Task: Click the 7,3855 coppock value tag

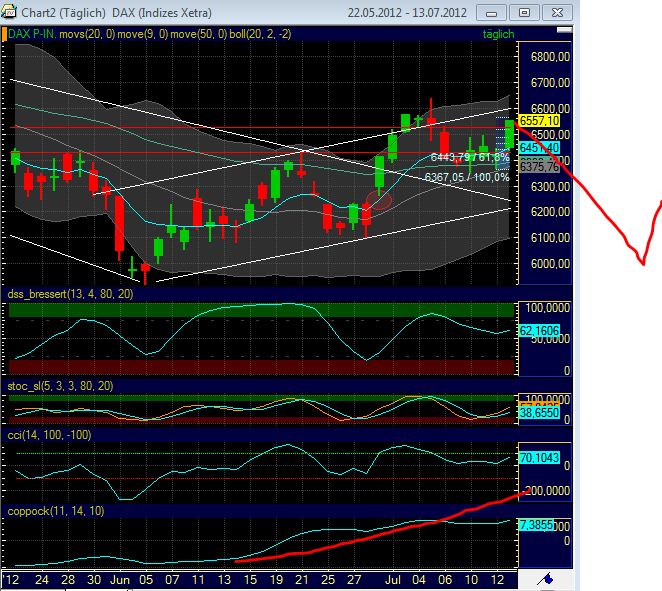Action: [x=536, y=525]
